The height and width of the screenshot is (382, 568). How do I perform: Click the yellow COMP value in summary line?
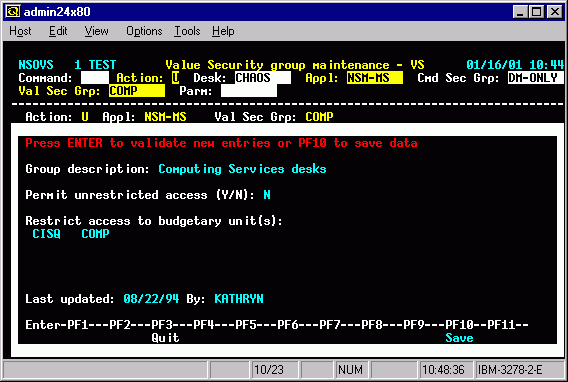(319, 117)
